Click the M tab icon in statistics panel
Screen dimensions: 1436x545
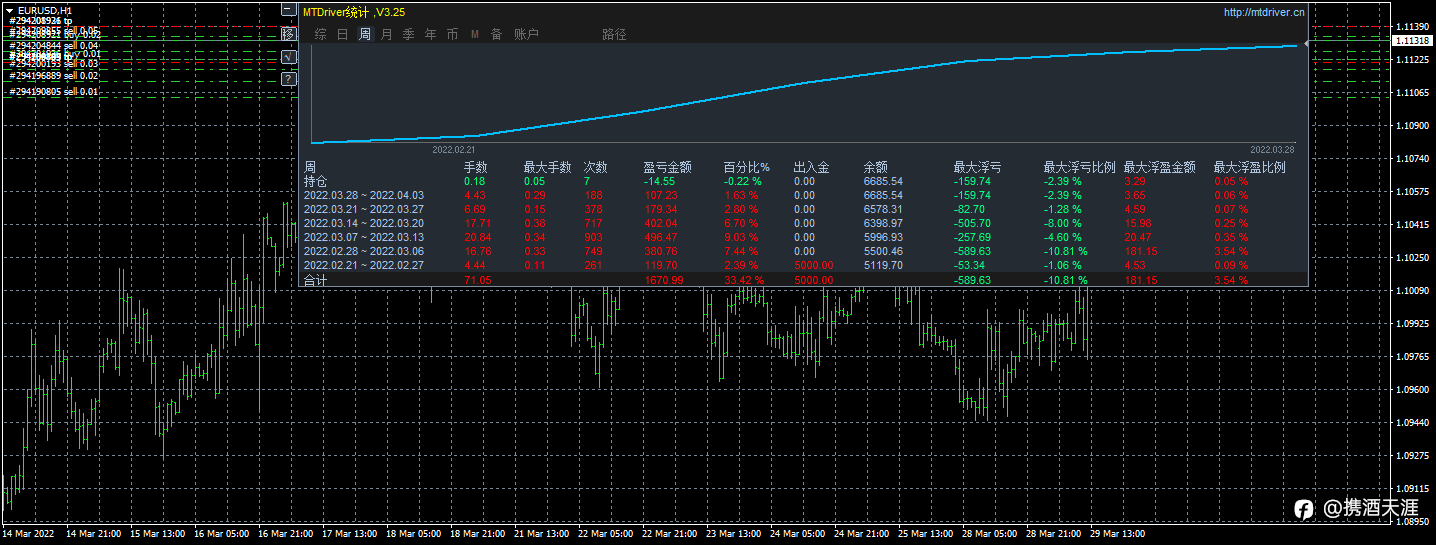[x=474, y=35]
